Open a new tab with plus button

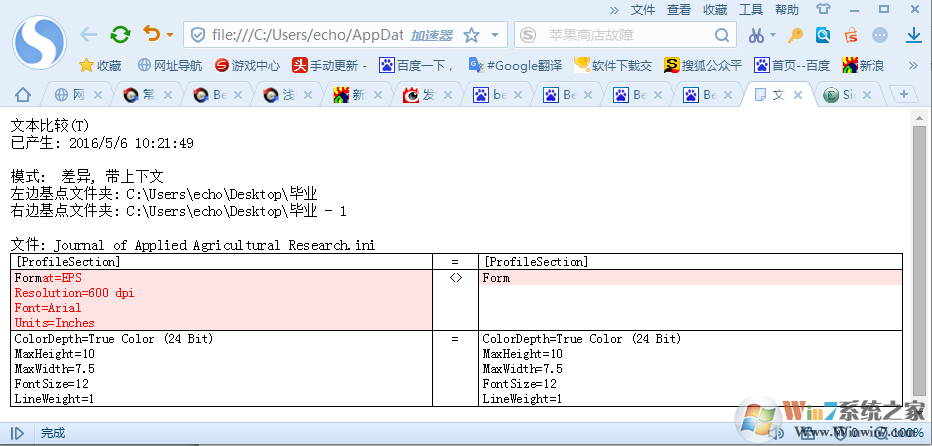[904, 94]
